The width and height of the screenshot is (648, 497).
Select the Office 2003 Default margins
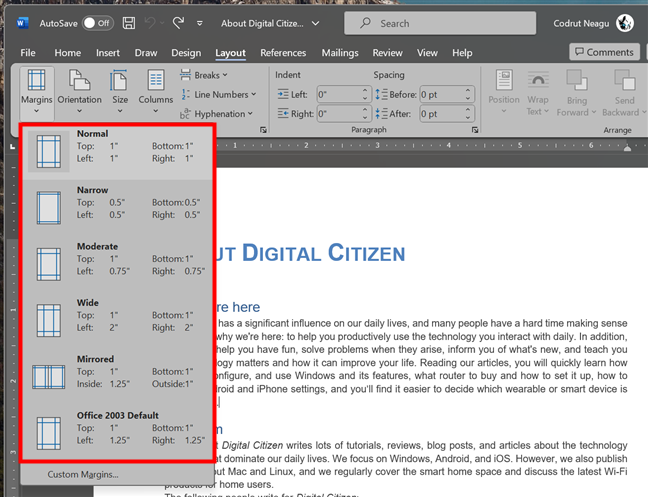[117, 433]
